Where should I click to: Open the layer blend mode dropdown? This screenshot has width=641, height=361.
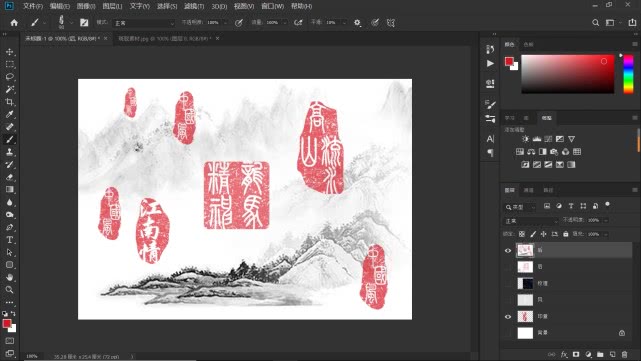(531, 221)
